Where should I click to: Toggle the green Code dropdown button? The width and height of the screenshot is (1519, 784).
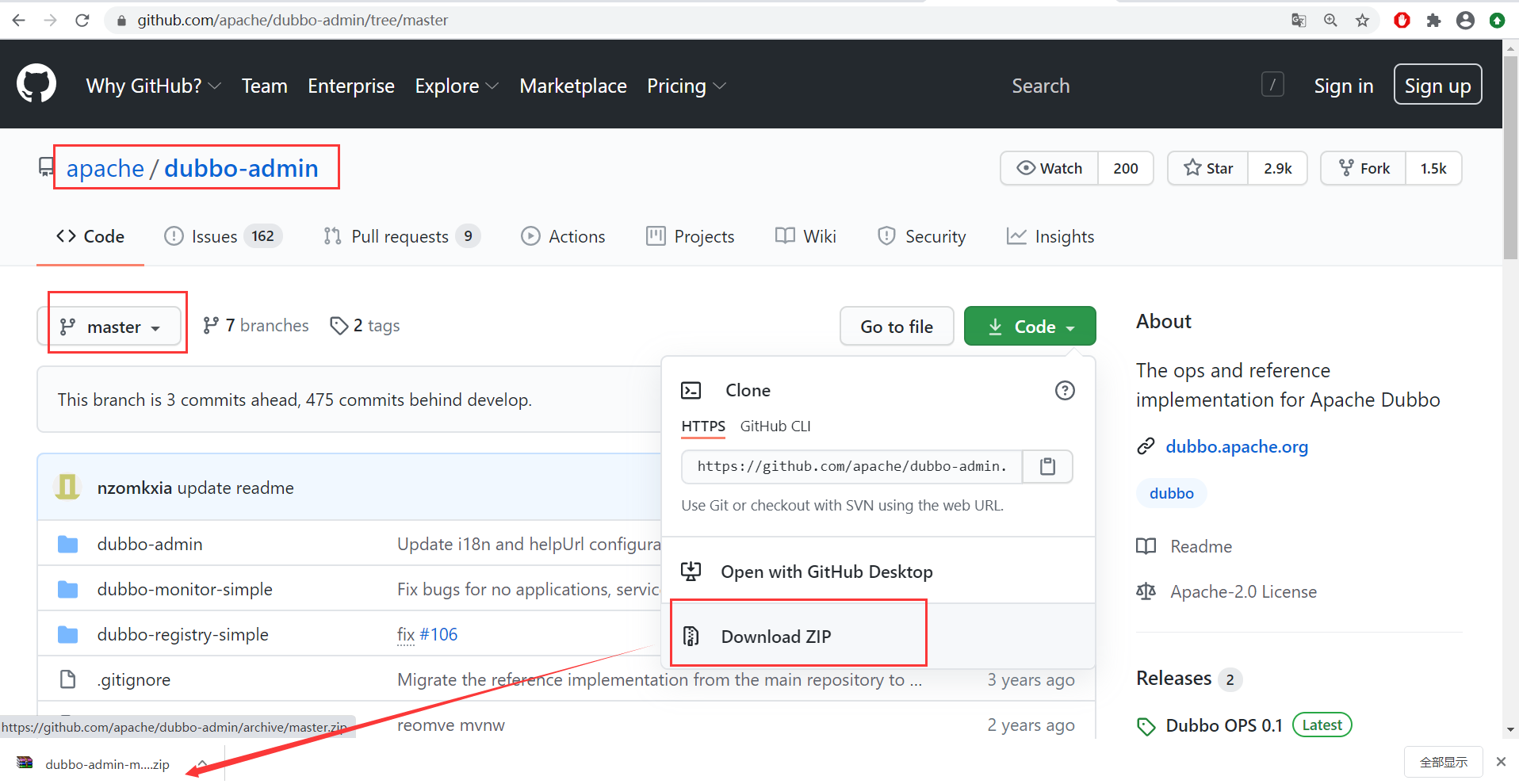pyautogui.click(x=1030, y=327)
